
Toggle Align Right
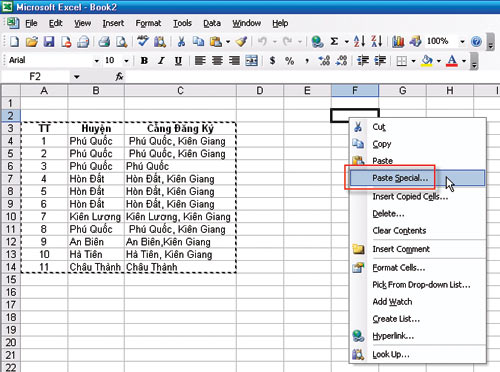pyautogui.click(x=235, y=61)
